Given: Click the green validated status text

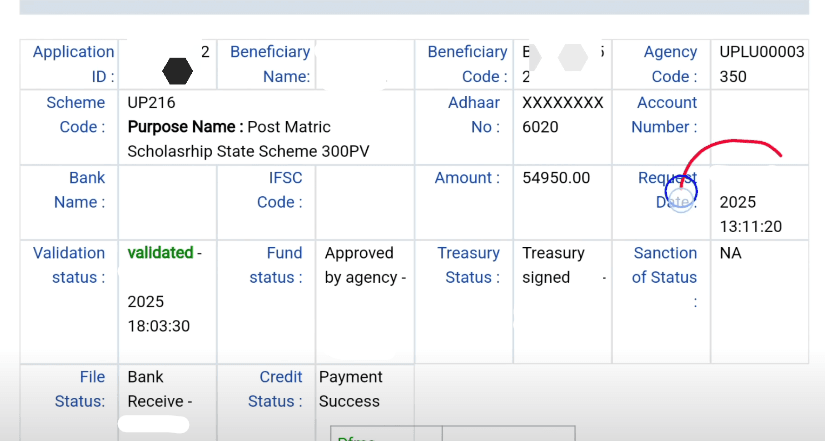Looking at the screenshot, I should tap(160, 253).
